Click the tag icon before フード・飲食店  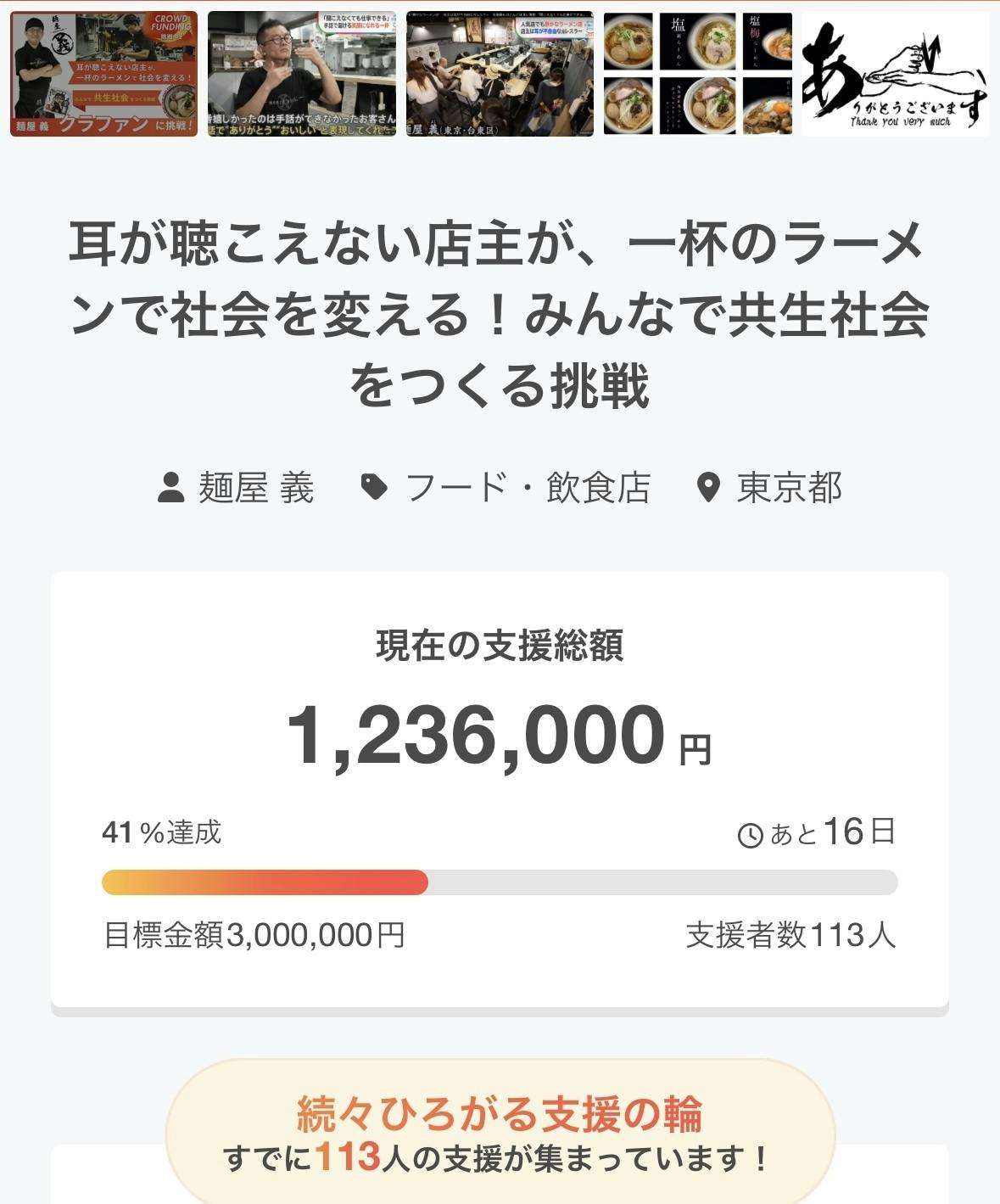click(374, 488)
